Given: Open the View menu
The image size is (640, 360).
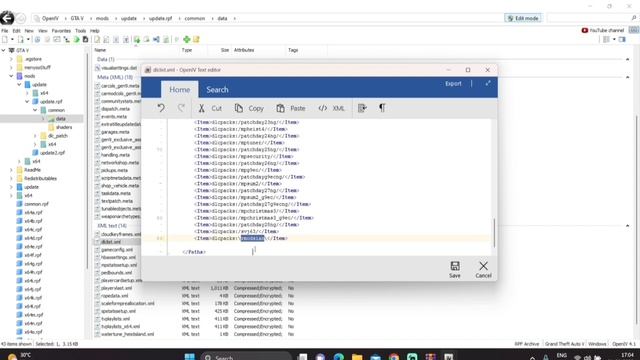Looking at the screenshot, I should point(42,31).
